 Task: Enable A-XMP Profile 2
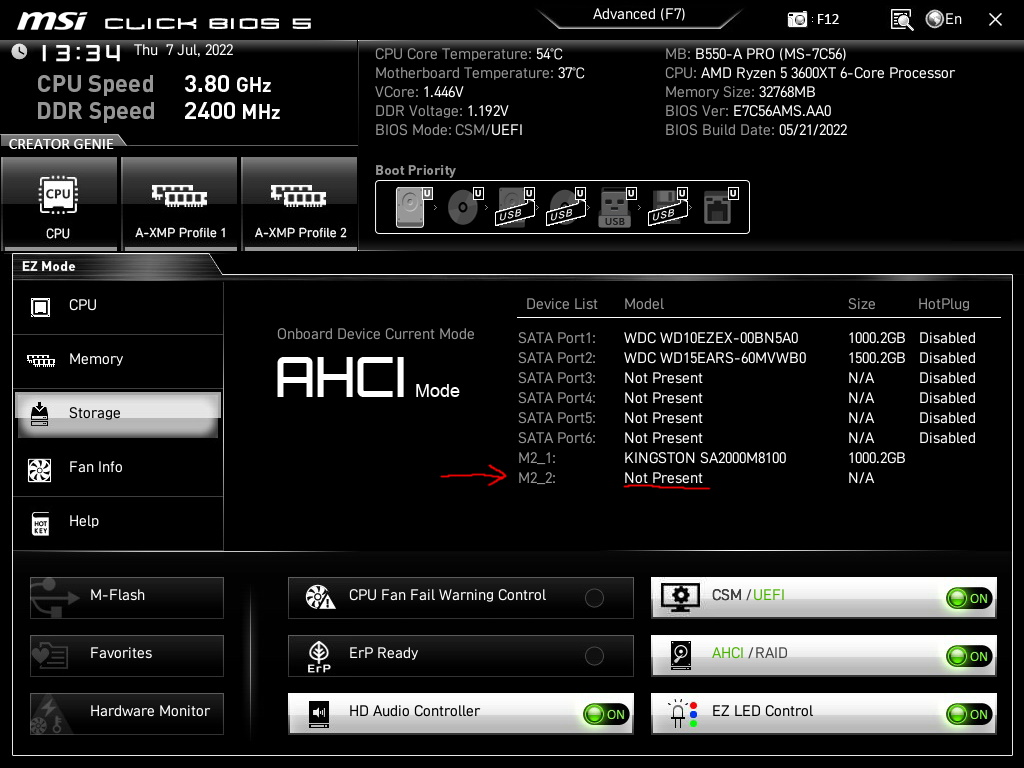click(300, 204)
